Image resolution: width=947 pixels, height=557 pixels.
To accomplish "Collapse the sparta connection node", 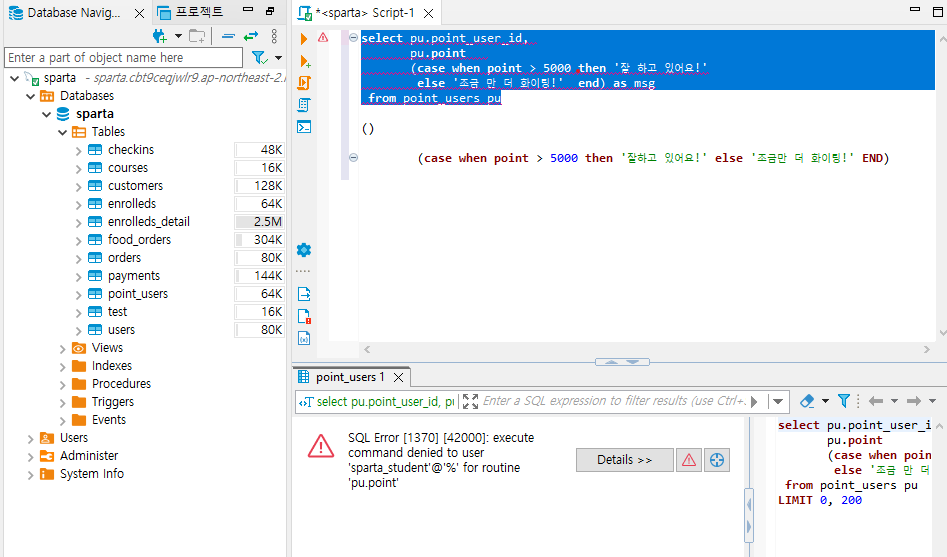I will tap(14, 78).
